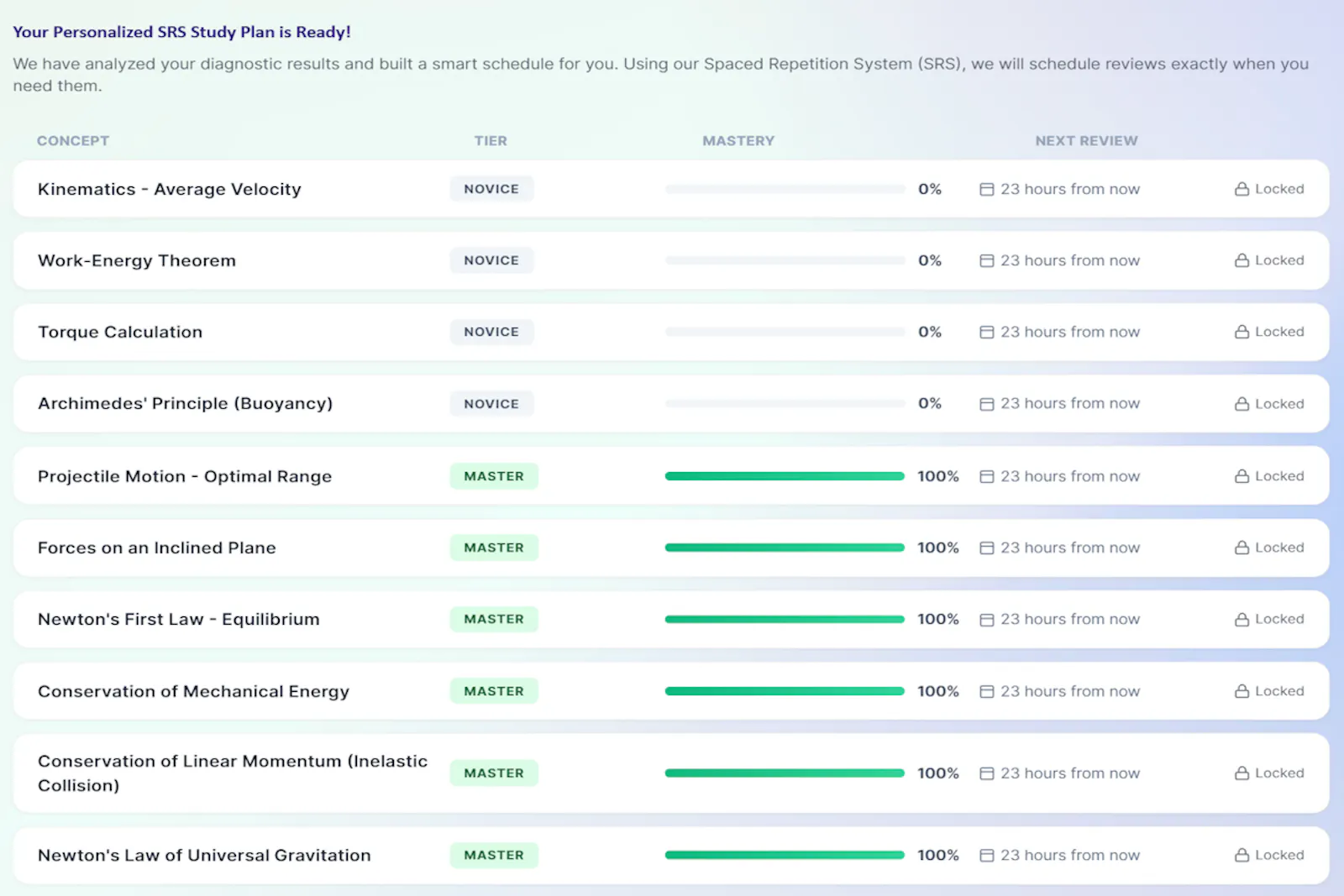Click the NOVICE badge for Torque Calculation
This screenshot has width=1344, height=896.
491,332
